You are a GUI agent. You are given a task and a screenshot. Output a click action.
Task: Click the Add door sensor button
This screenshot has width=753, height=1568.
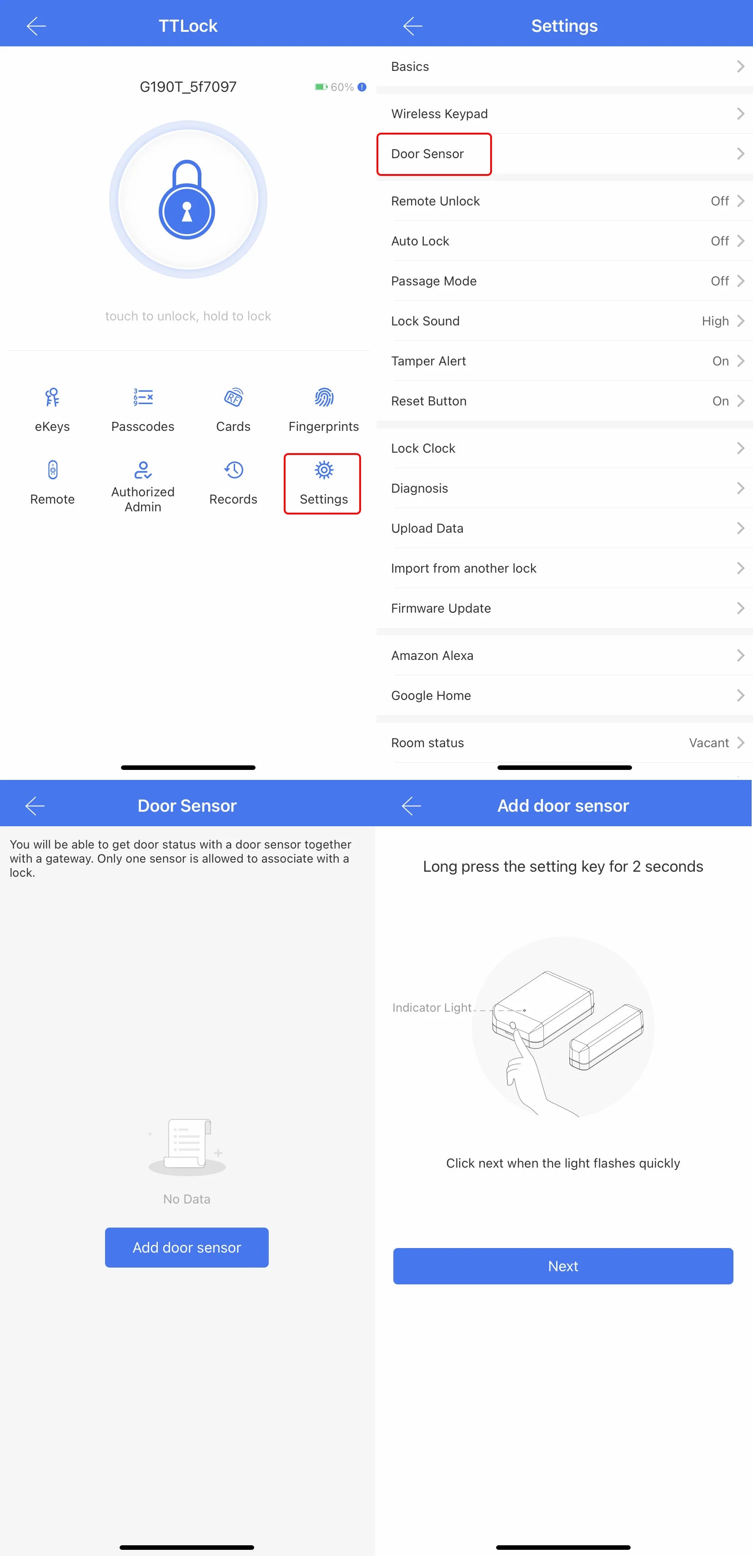tap(186, 1247)
